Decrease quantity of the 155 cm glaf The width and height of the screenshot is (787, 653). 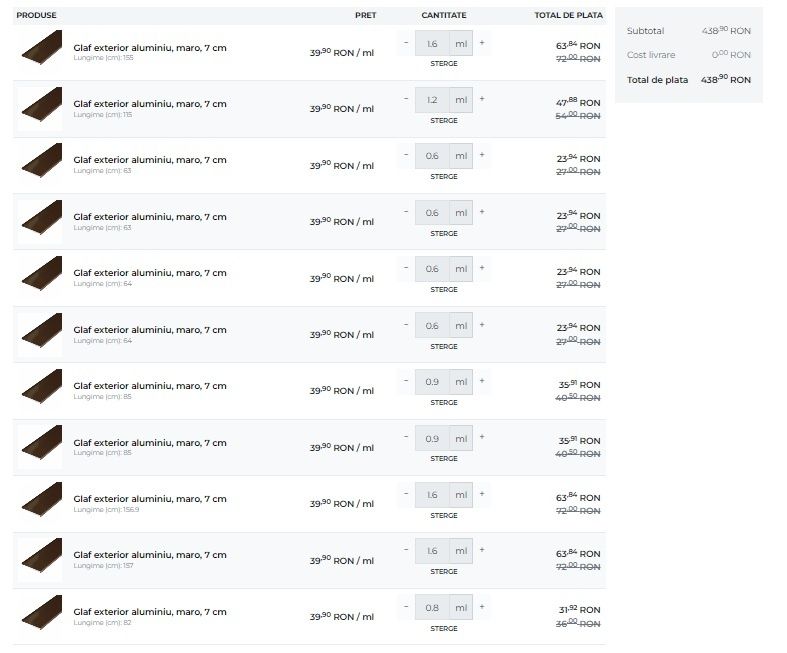pyautogui.click(x=406, y=43)
